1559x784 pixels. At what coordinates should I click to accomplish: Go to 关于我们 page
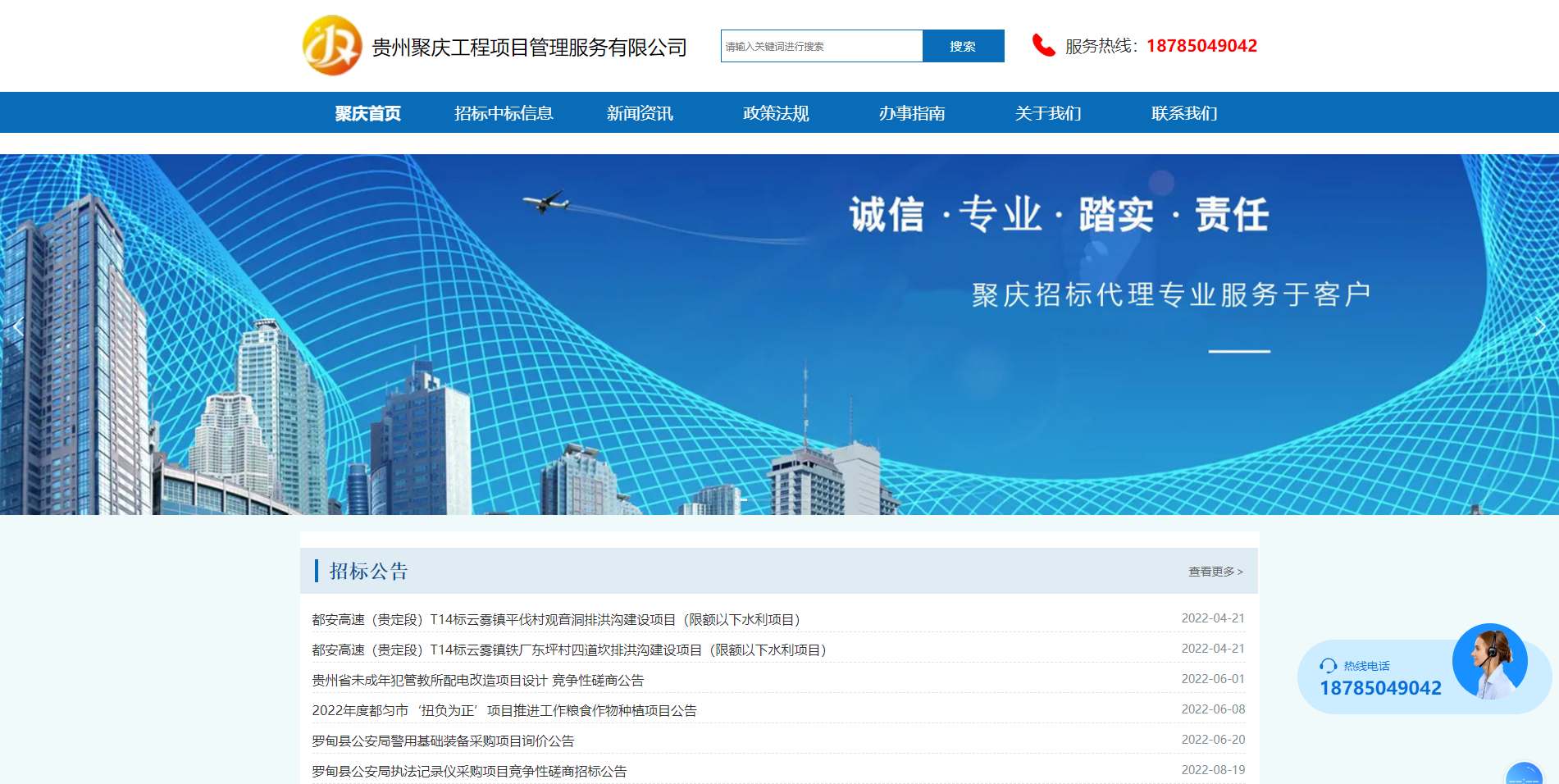pyautogui.click(x=1048, y=113)
